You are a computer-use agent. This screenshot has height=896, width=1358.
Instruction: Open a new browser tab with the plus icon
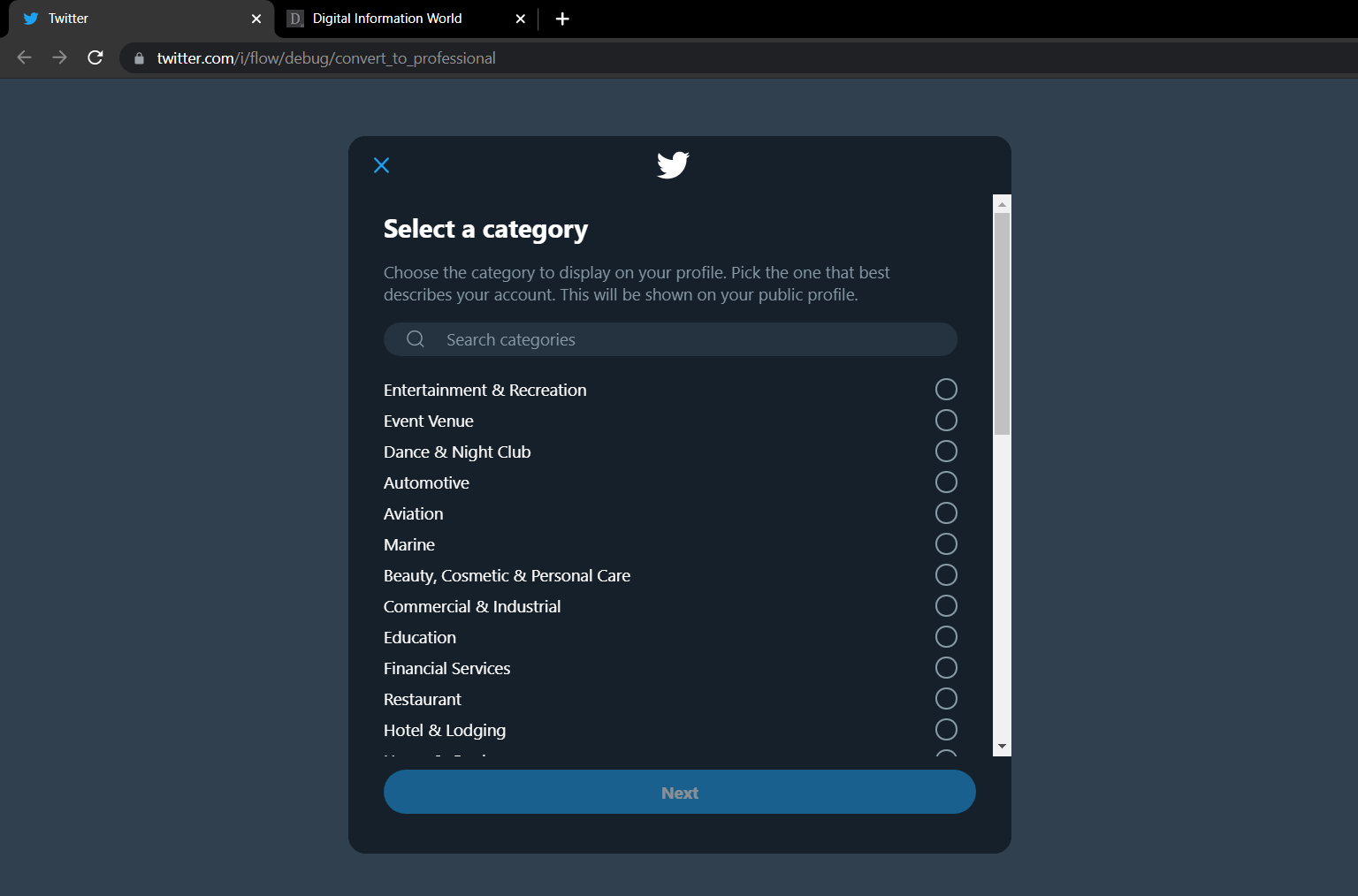[562, 18]
